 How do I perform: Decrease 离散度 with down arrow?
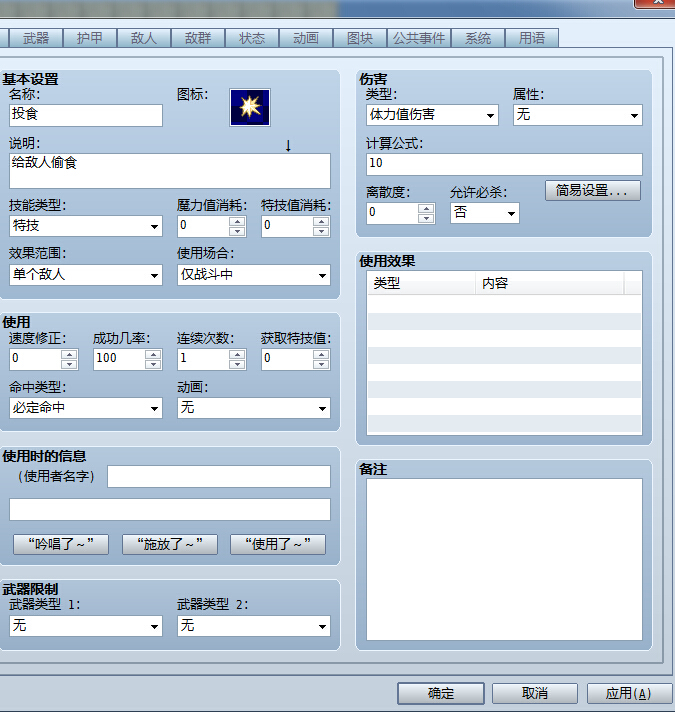[x=426, y=218]
